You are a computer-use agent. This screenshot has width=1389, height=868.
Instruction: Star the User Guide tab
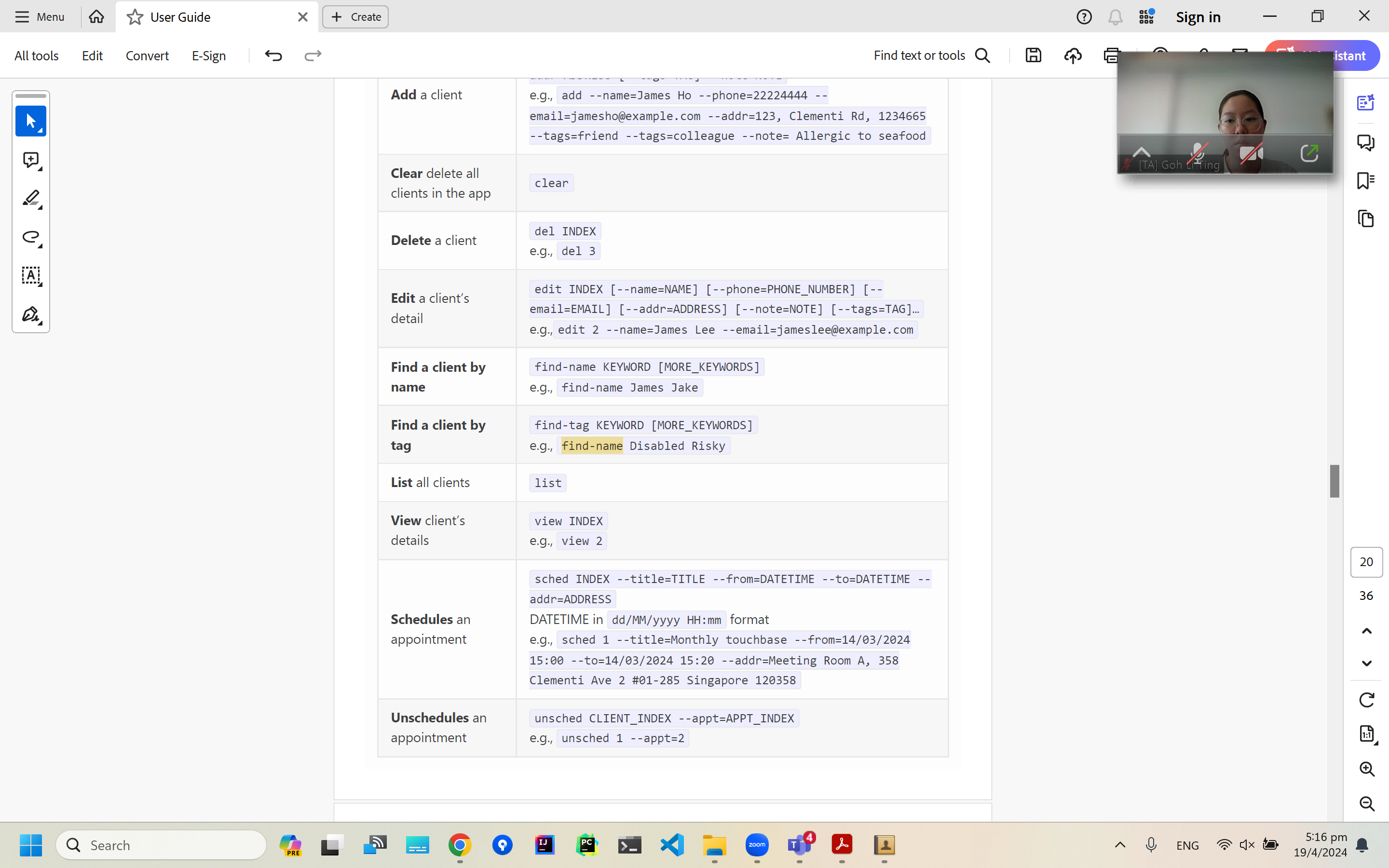click(x=135, y=17)
